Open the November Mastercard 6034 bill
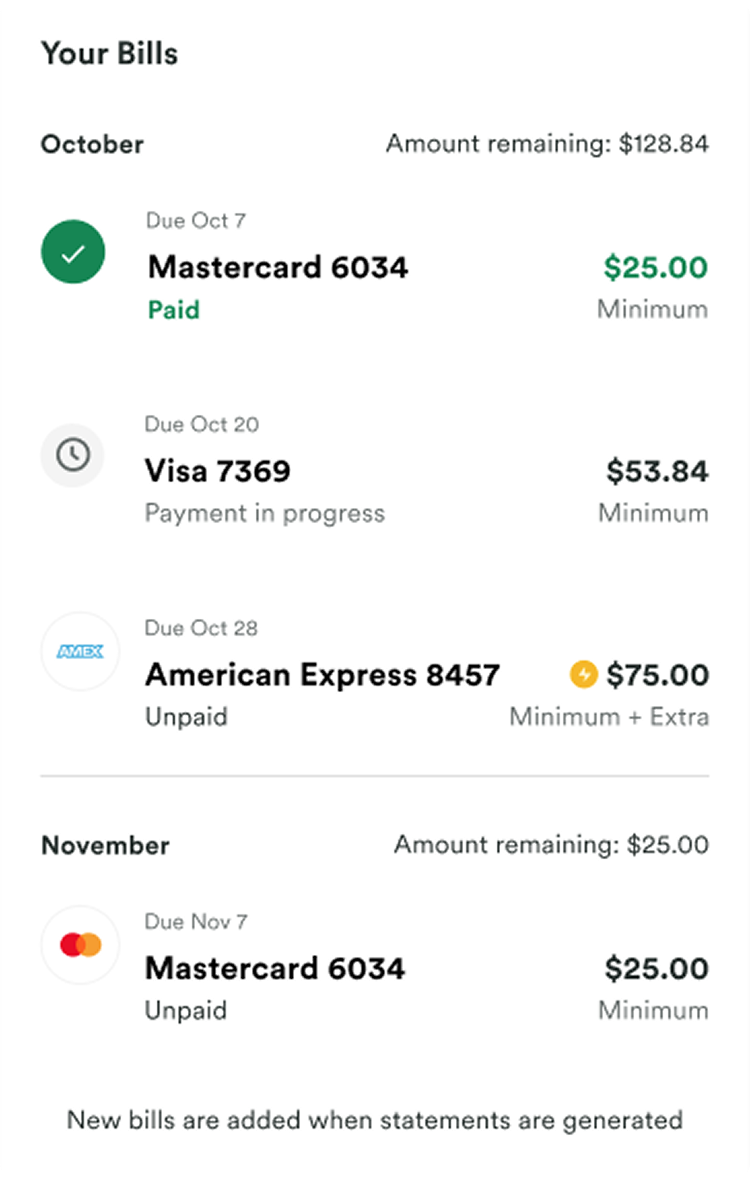 (x=375, y=967)
